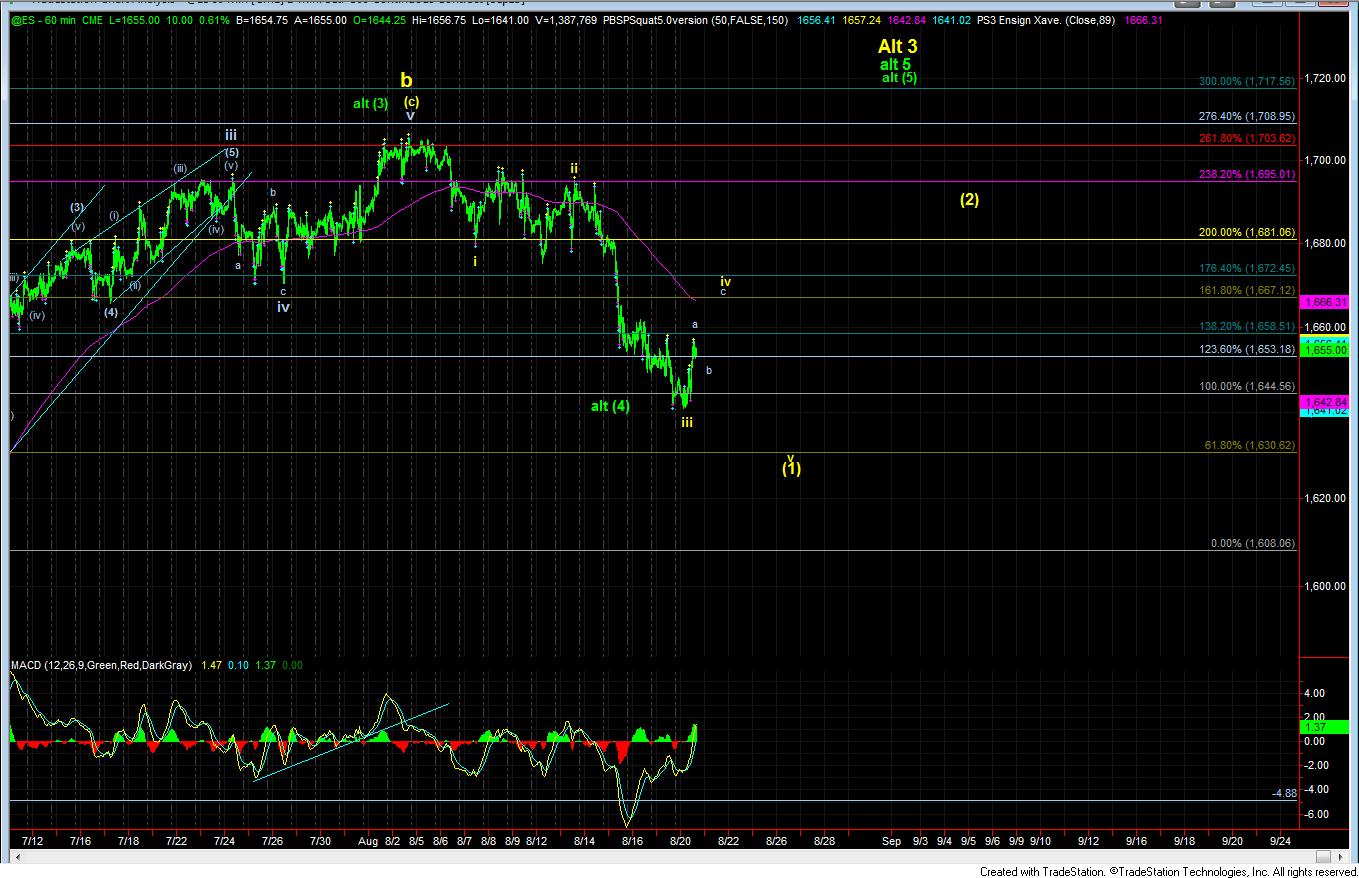Viewport: 1359px width, 878px height.
Task: Click the '1,600.00' price axis label
Action: (1326, 586)
